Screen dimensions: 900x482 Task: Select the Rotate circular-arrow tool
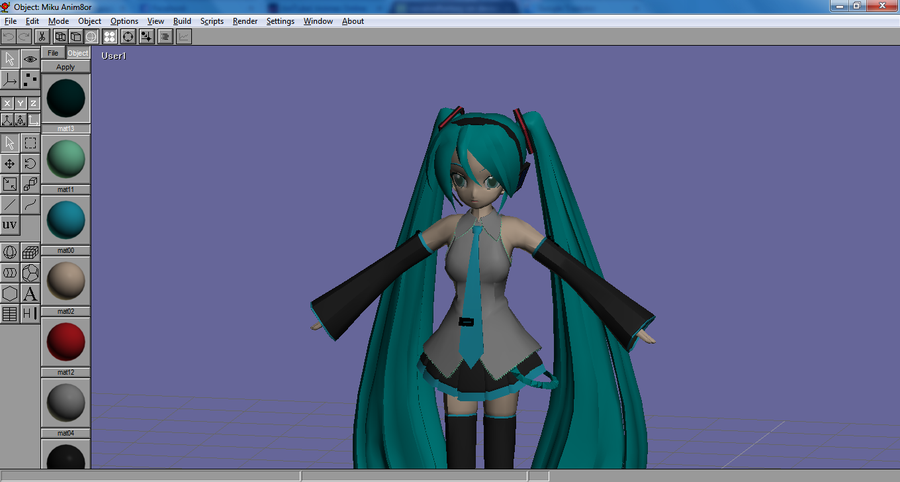[x=30, y=164]
